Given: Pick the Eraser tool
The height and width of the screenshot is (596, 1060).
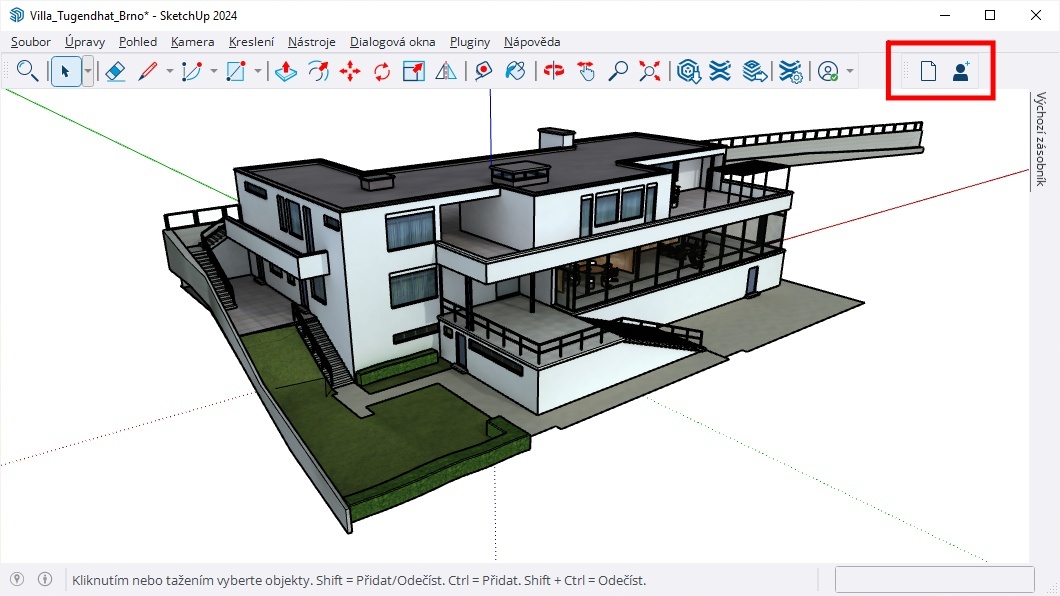Looking at the screenshot, I should [116, 71].
